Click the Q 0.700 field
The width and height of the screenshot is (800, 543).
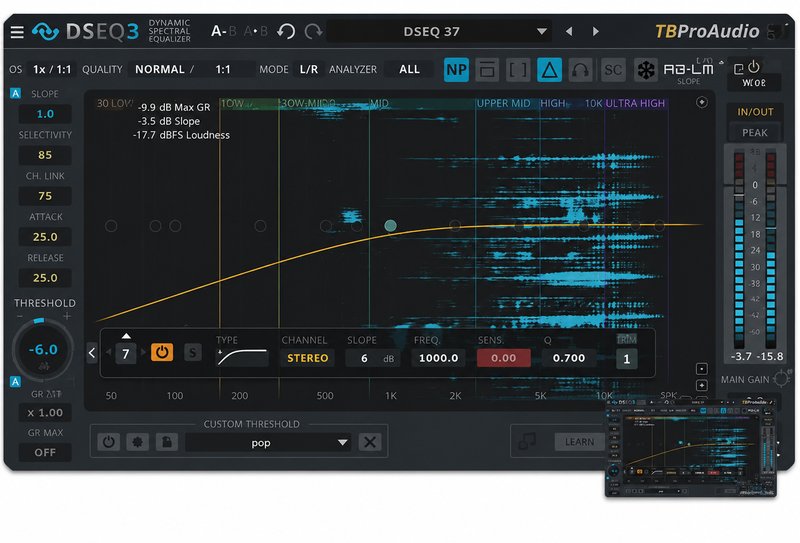569,358
